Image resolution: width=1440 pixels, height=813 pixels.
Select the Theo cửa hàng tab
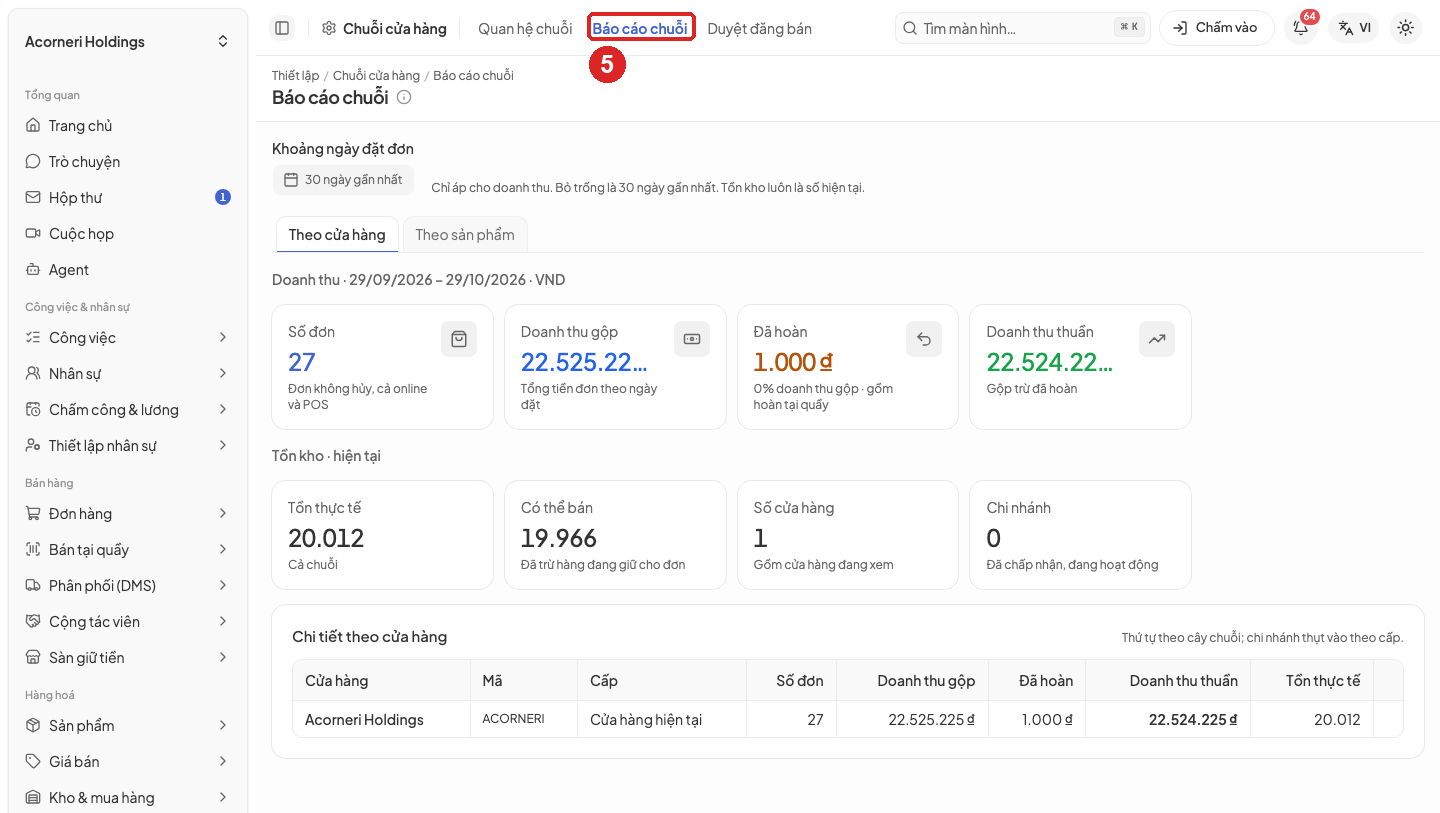coord(337,235)
